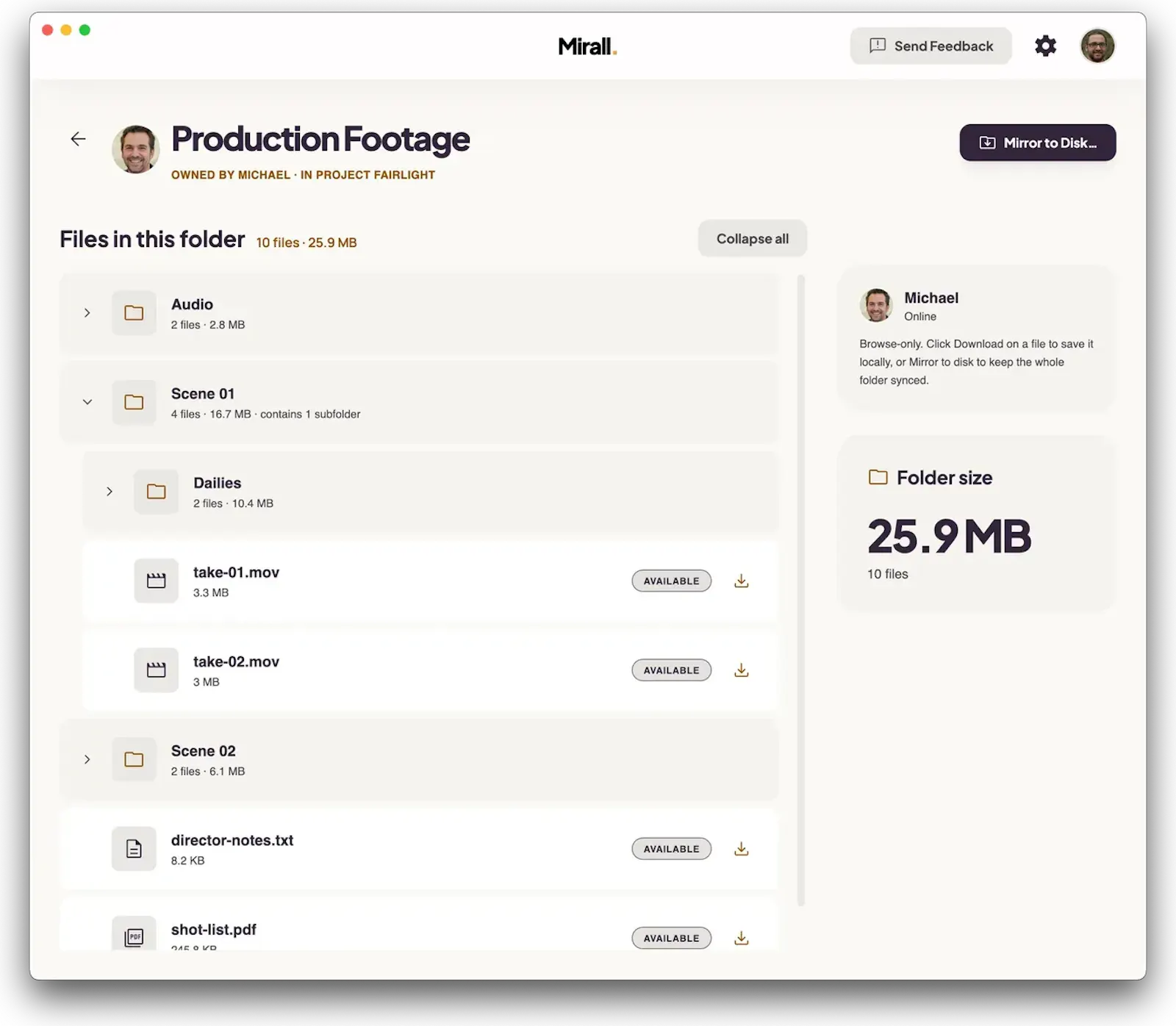Click the 3.3 MB size under take-01.mov
This screenshot has height=1026, width=1176.
pyautogui.click(x=211, y=593)
